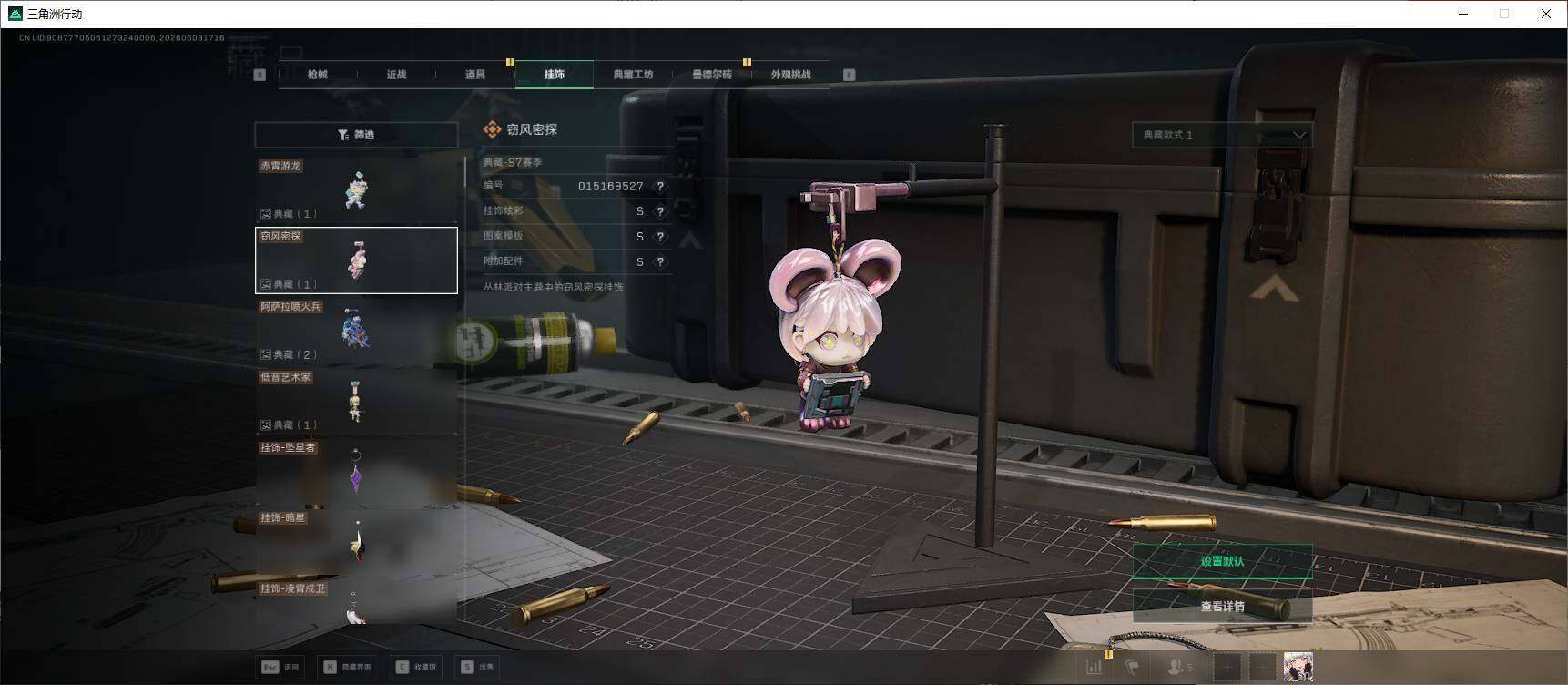
Task: Click the 窃风密探 title rarity icon
Action: 492,129
